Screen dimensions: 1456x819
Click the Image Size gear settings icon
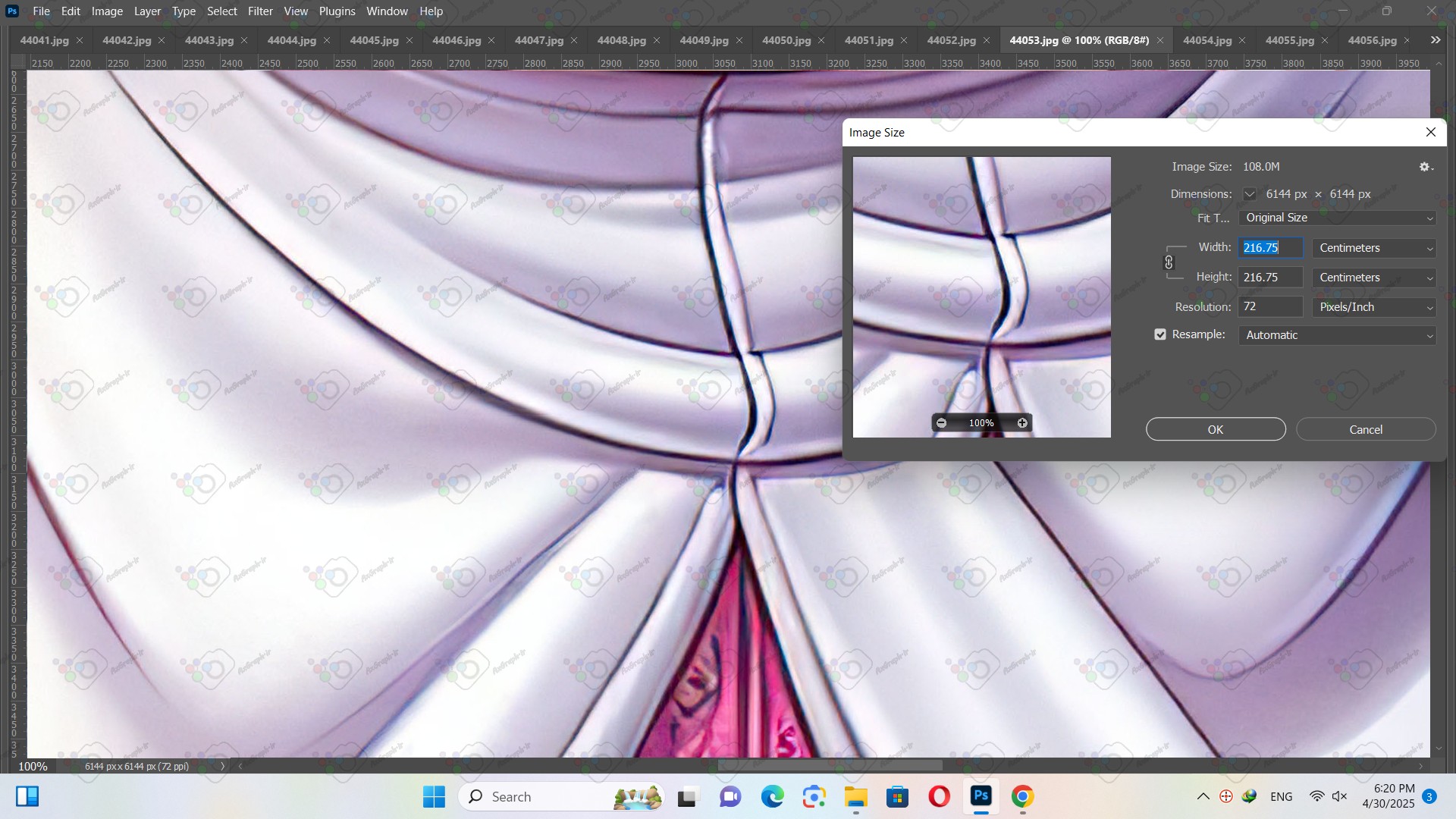1425,167
